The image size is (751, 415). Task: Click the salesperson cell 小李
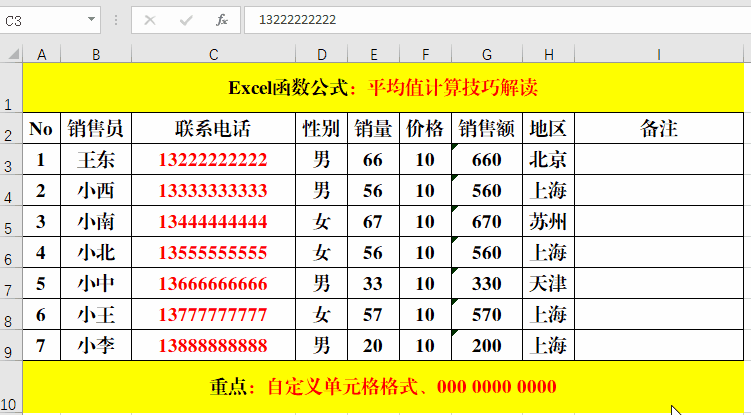pyautogui.click(x=96, y=345)
